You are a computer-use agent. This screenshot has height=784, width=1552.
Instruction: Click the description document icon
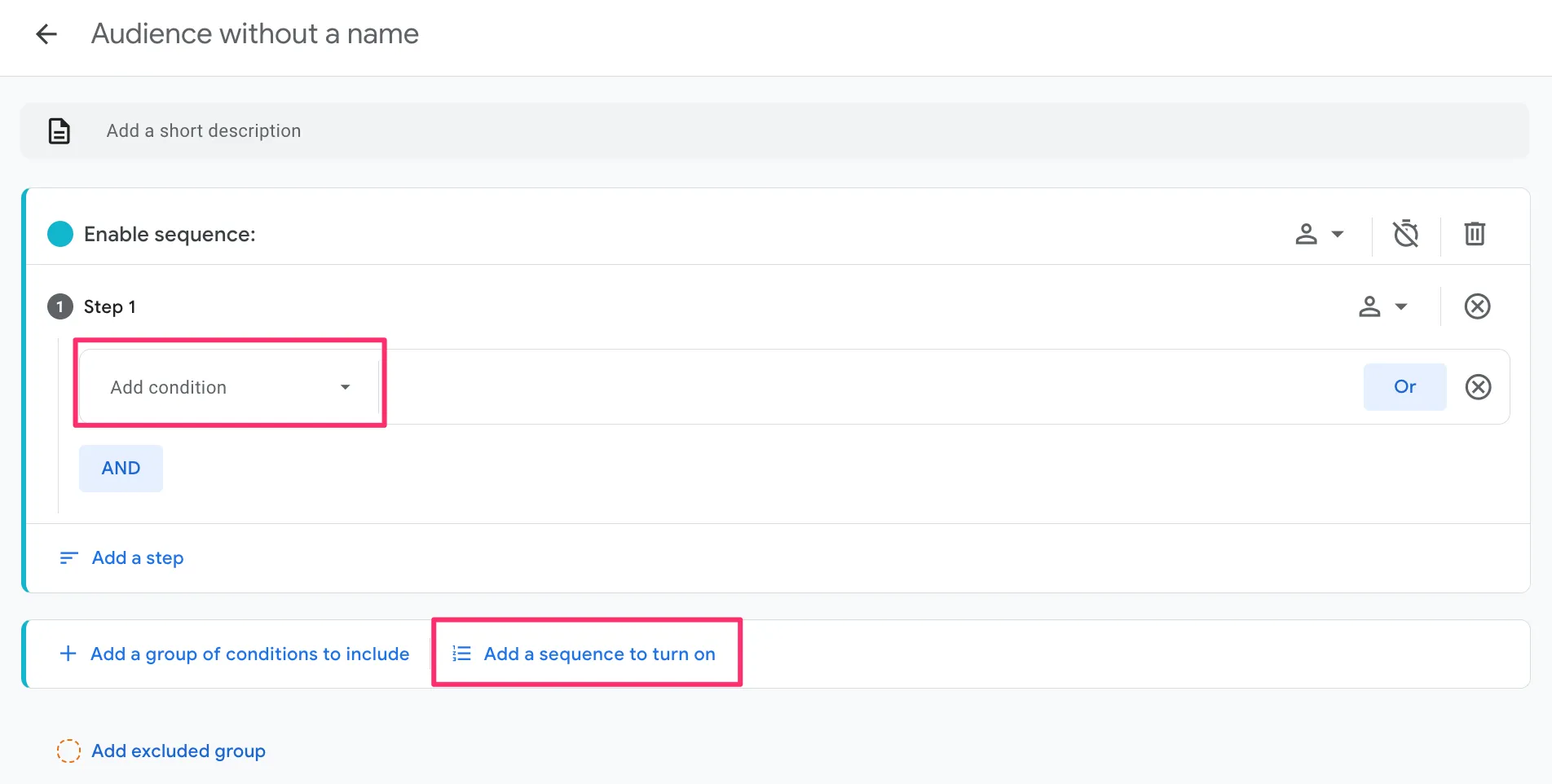tap(60, 131)
